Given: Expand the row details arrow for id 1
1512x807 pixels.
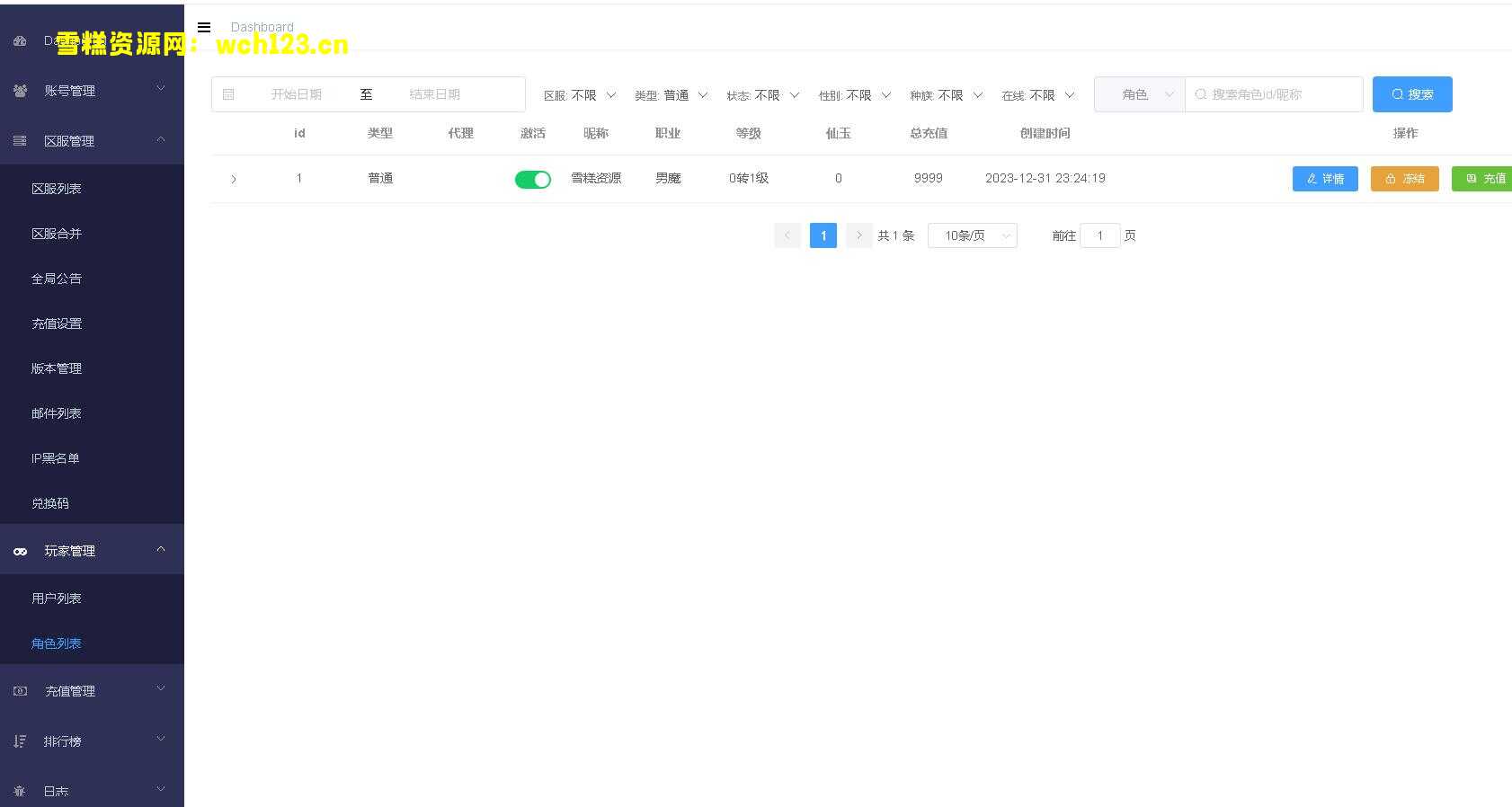Looking at the screenshot, I should [234, 179].
